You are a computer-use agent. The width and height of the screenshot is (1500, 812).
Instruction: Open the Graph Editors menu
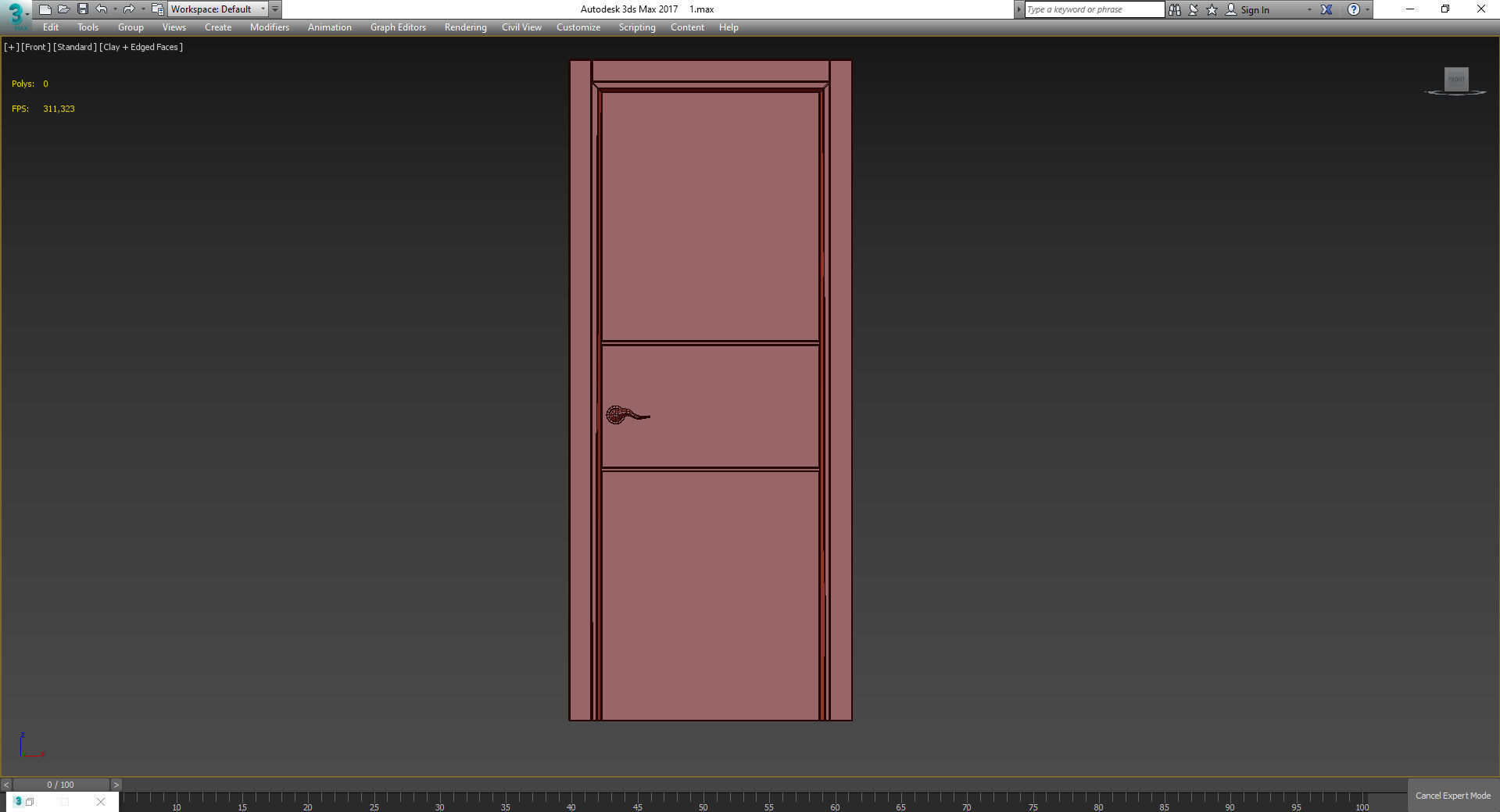[398, 27]
